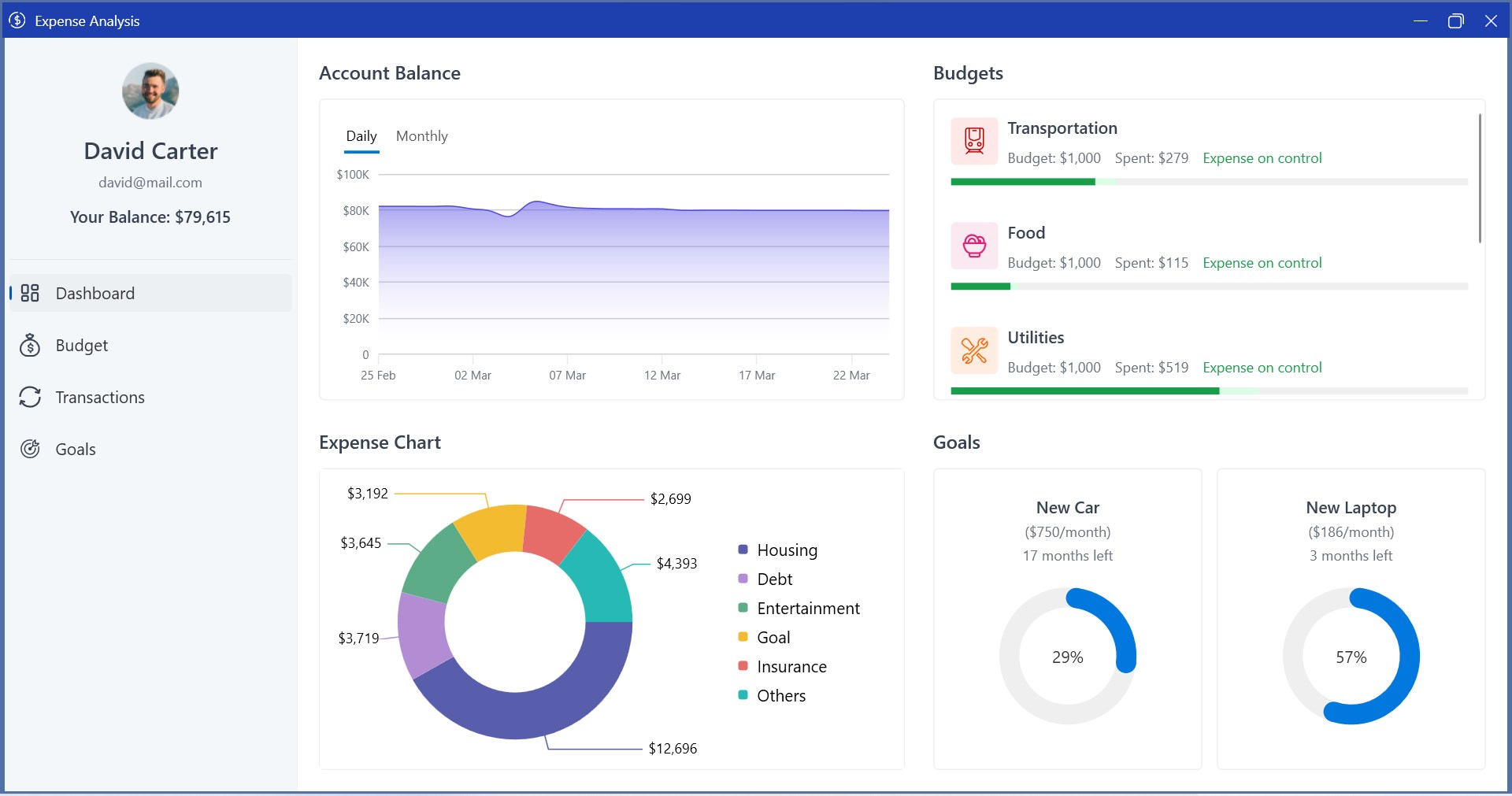Click the window maximize/restore button
Image resolution: width=1512 pixels, height=796 pixels.
pos(1455,20)
